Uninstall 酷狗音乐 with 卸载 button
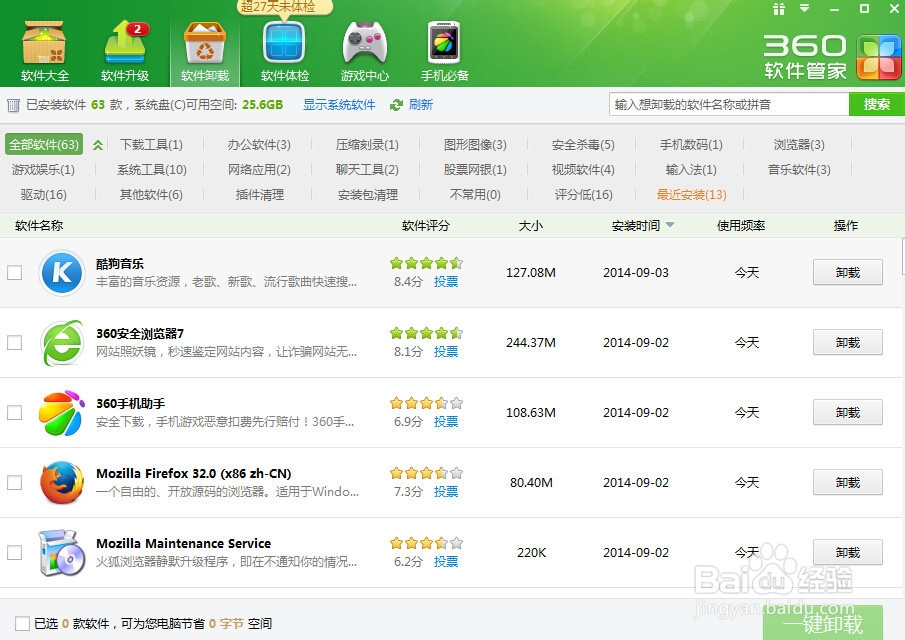 click(x=848, y=272)
